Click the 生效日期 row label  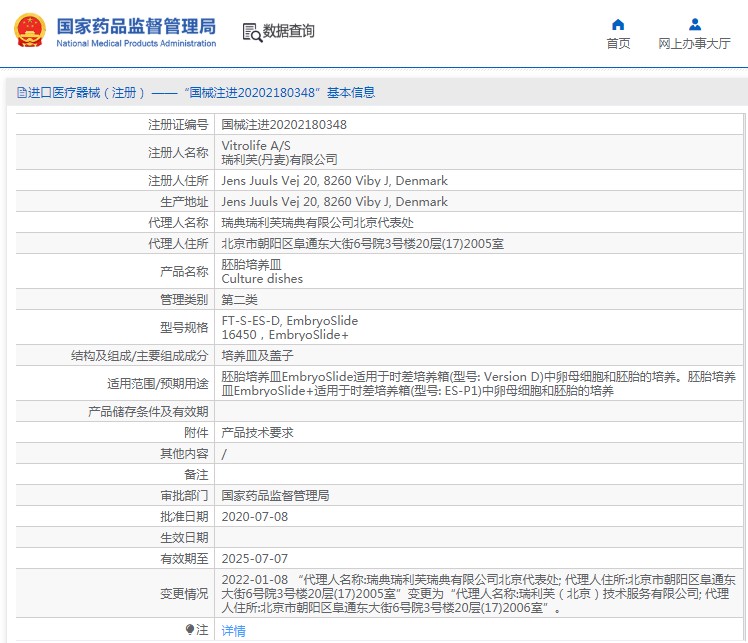pos(184,538)
